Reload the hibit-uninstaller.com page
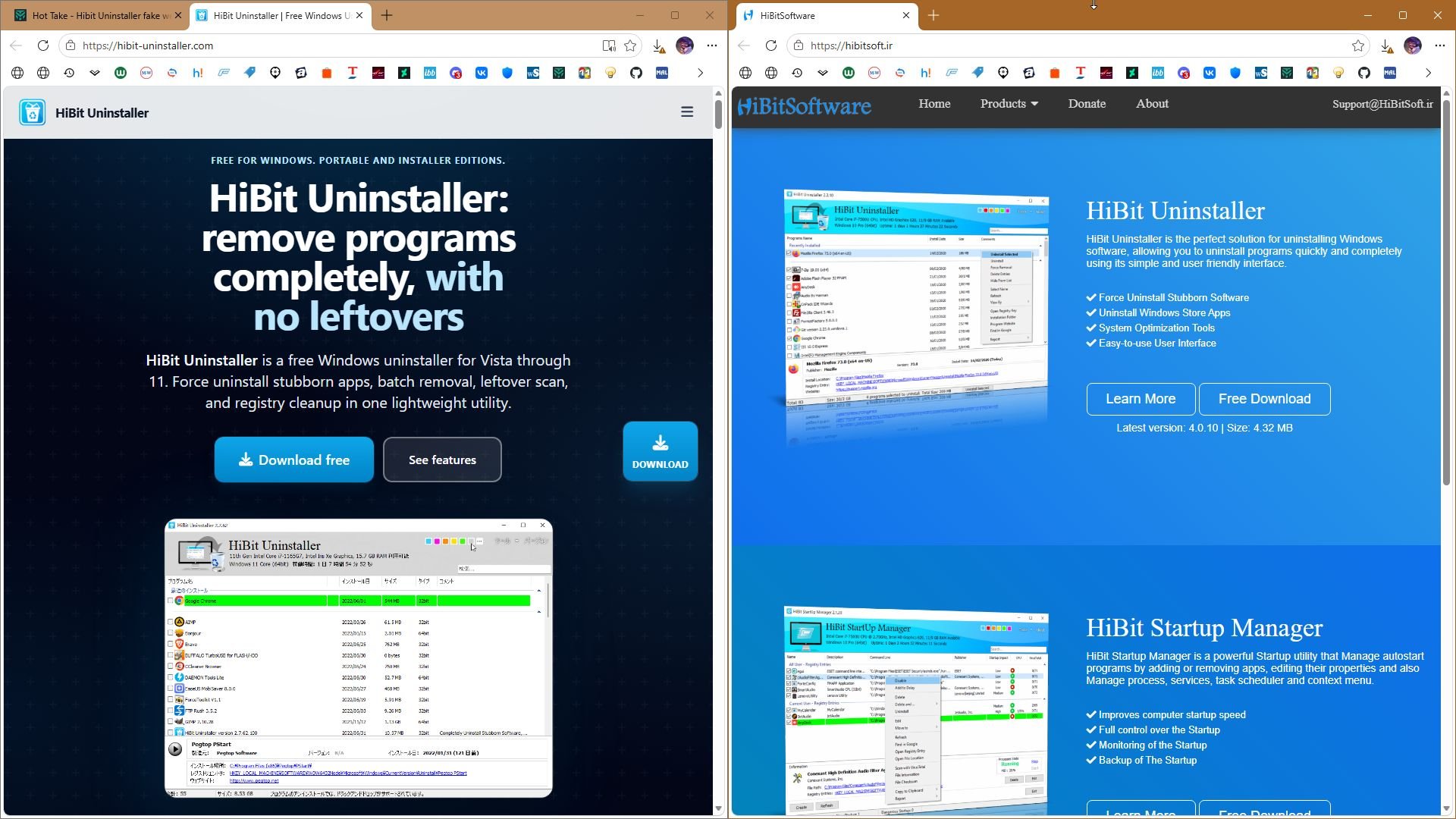 tap(43, 45)
